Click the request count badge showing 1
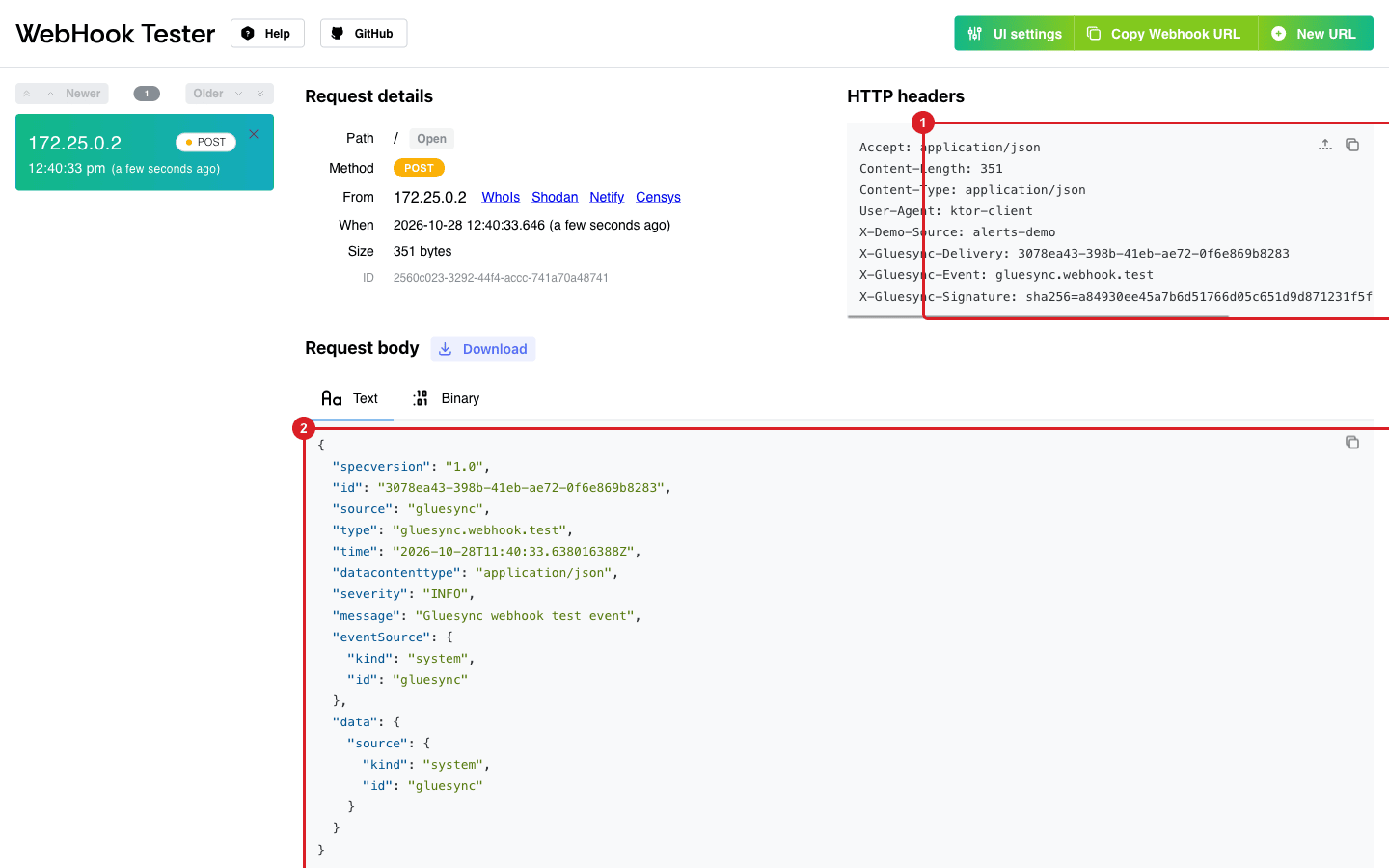 pyautogui.click(x=147, y=94)
